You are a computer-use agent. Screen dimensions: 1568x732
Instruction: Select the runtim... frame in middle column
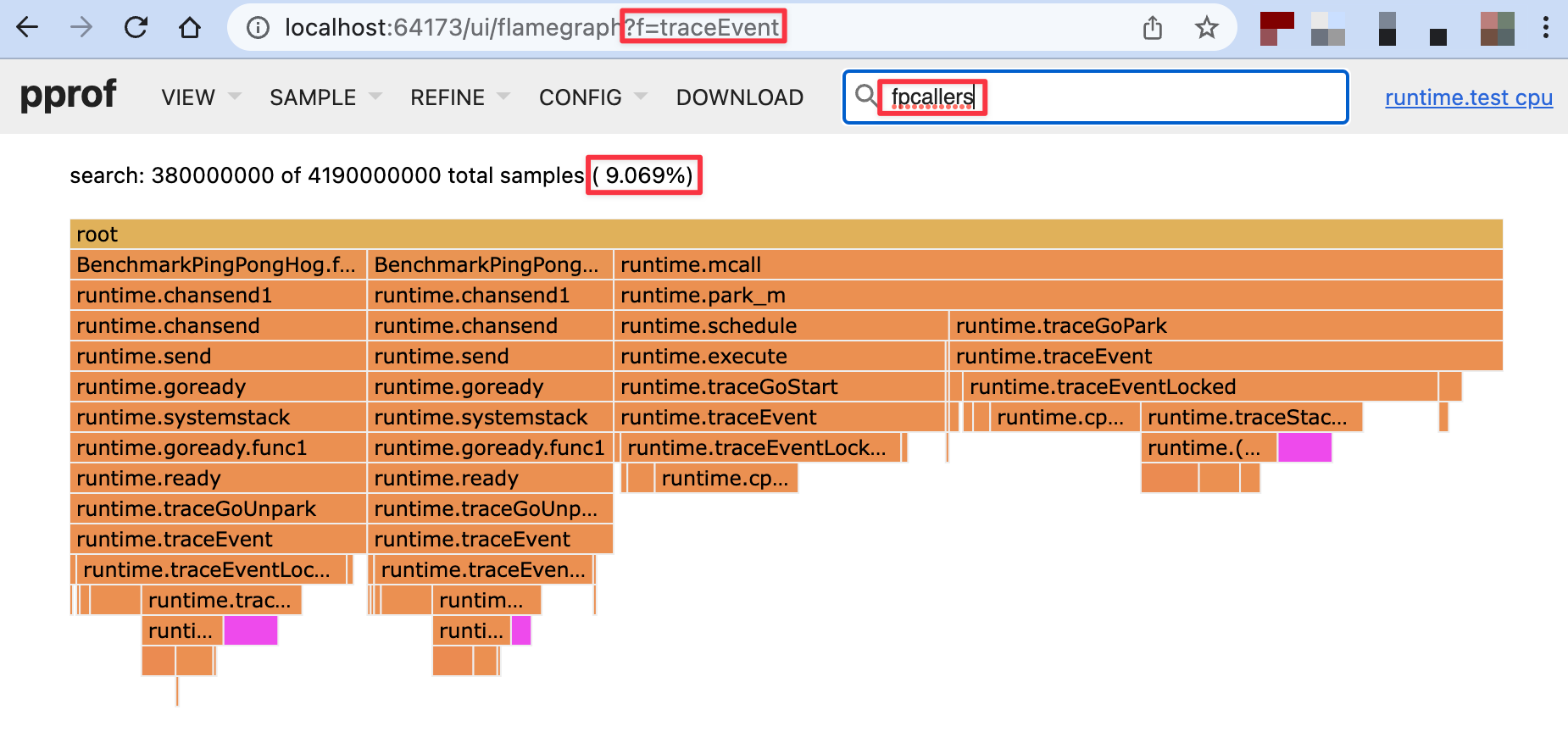487,600
